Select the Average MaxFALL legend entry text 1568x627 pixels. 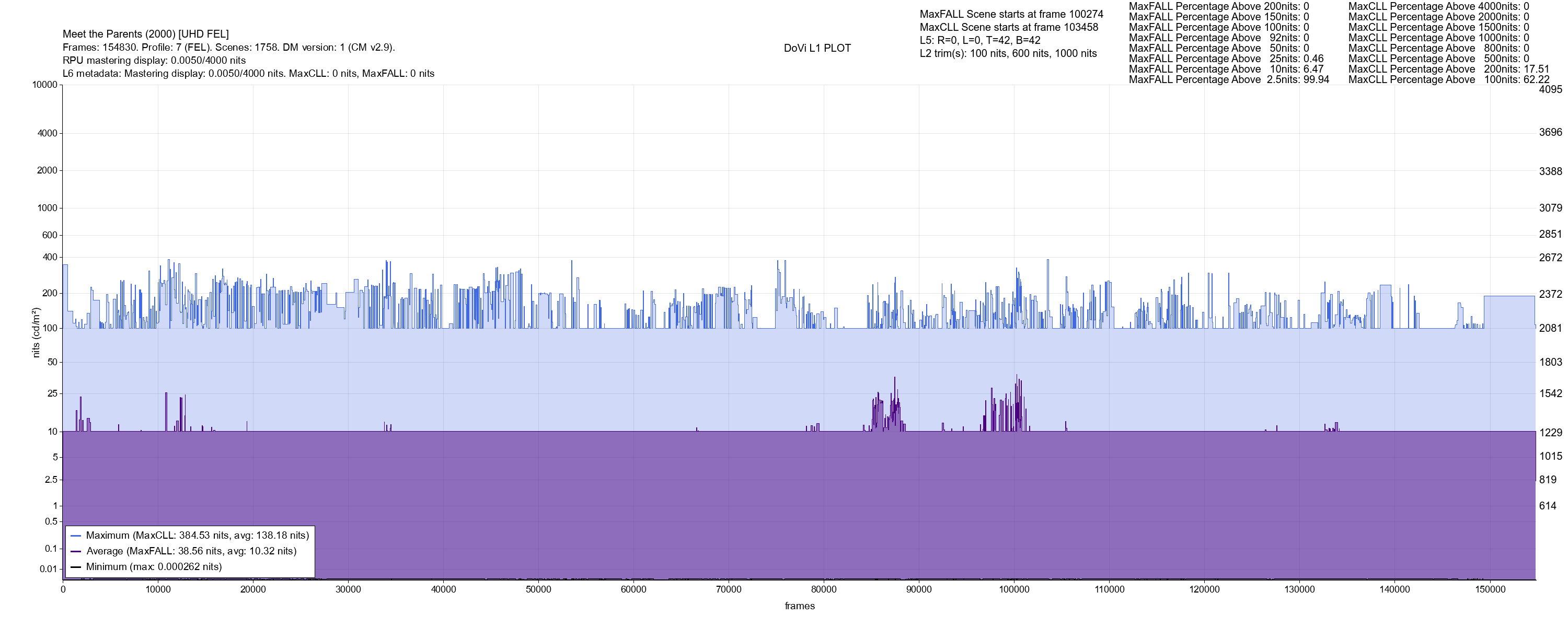(191, 552)
